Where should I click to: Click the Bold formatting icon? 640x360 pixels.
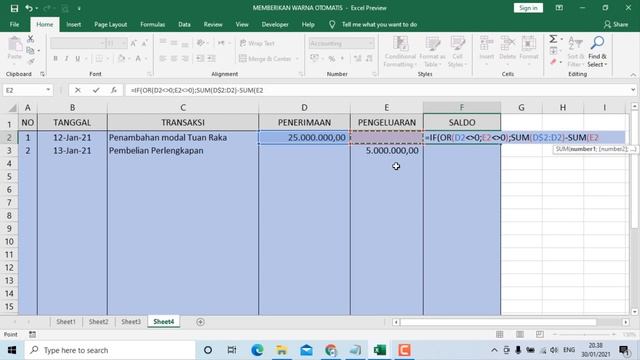pyautogui.click(x=56, y=59)
